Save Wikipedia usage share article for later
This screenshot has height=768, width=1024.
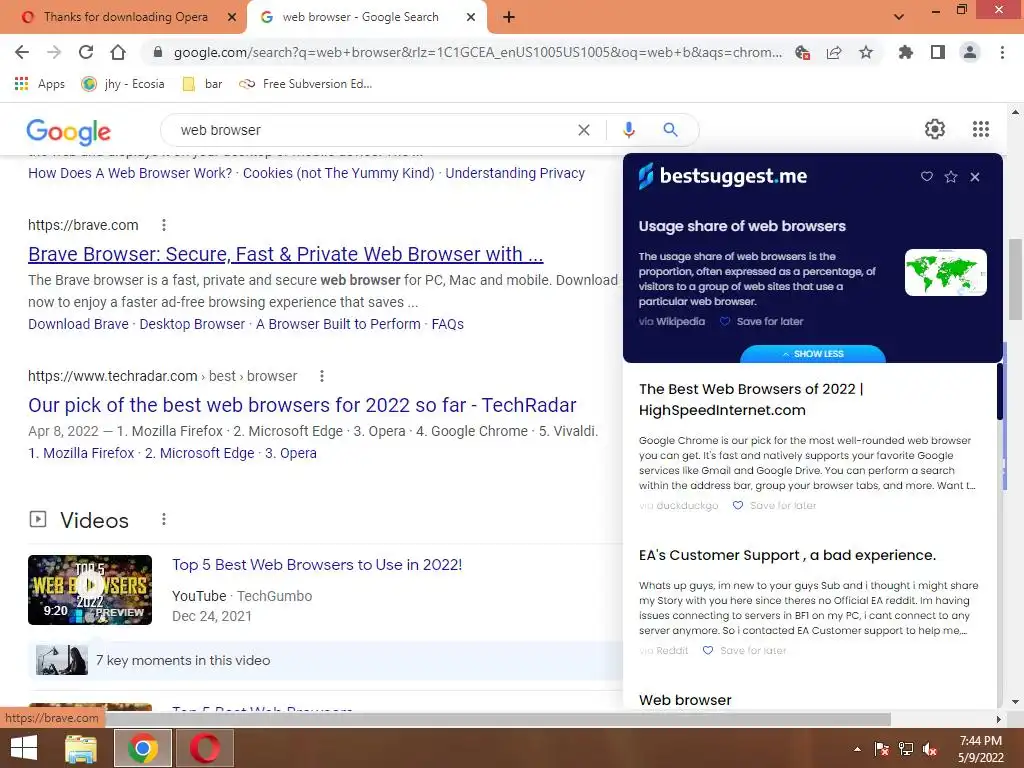[x=762, y=321]
